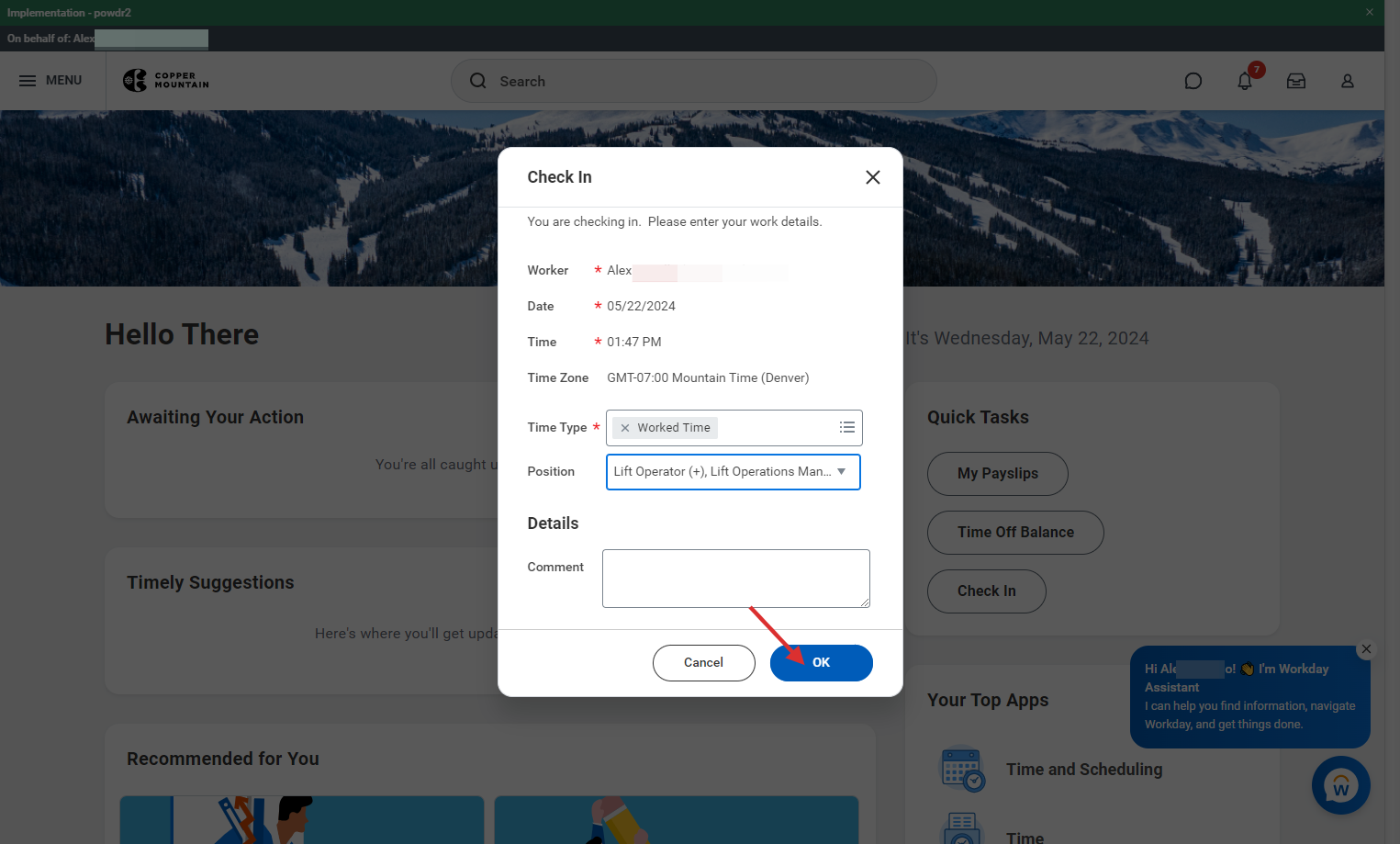The width and height of the screenshot is (1400, 844).
Task: Confirm check in with OK
Action: click(822, 663)
